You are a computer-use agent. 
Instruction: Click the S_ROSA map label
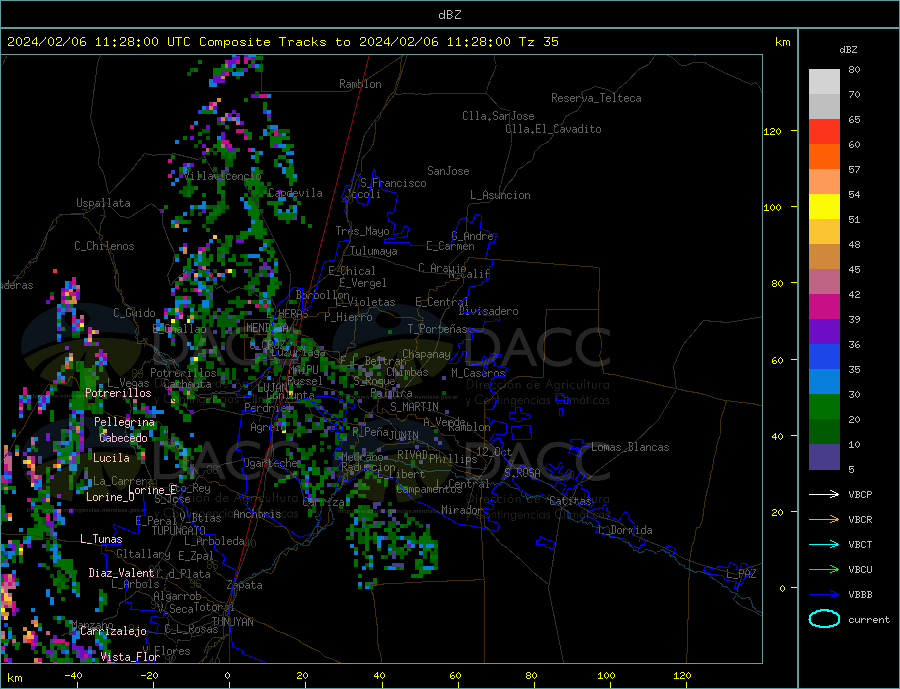(522, 473)
